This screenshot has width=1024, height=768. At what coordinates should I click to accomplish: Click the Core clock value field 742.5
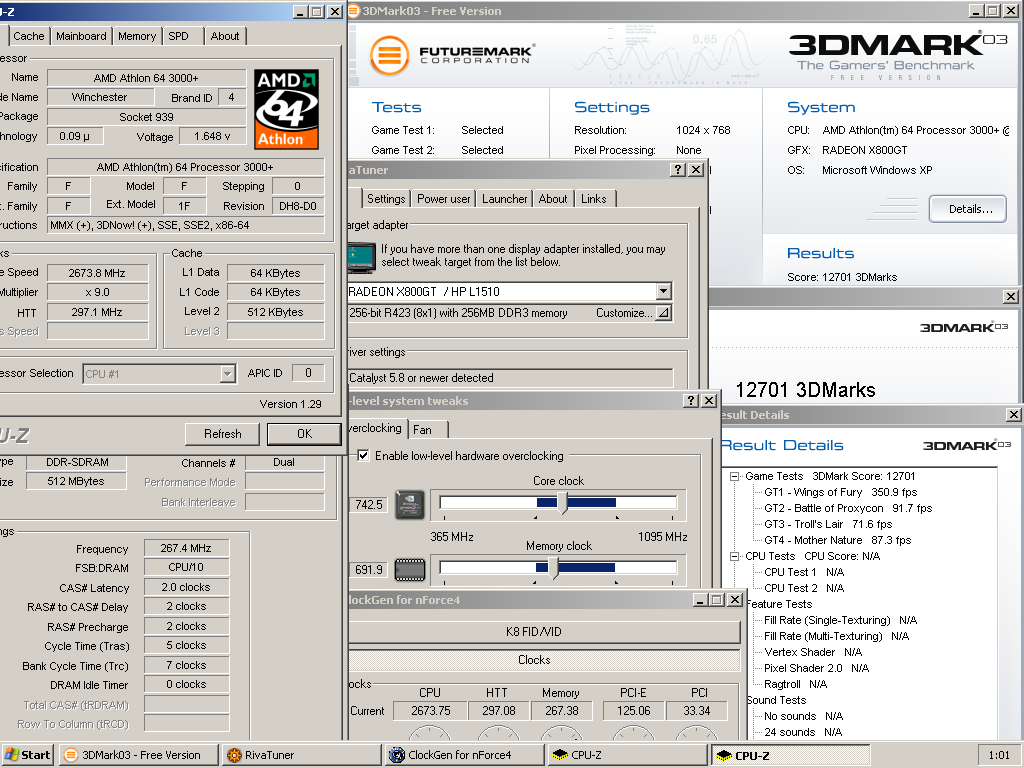tap(369, 505)
